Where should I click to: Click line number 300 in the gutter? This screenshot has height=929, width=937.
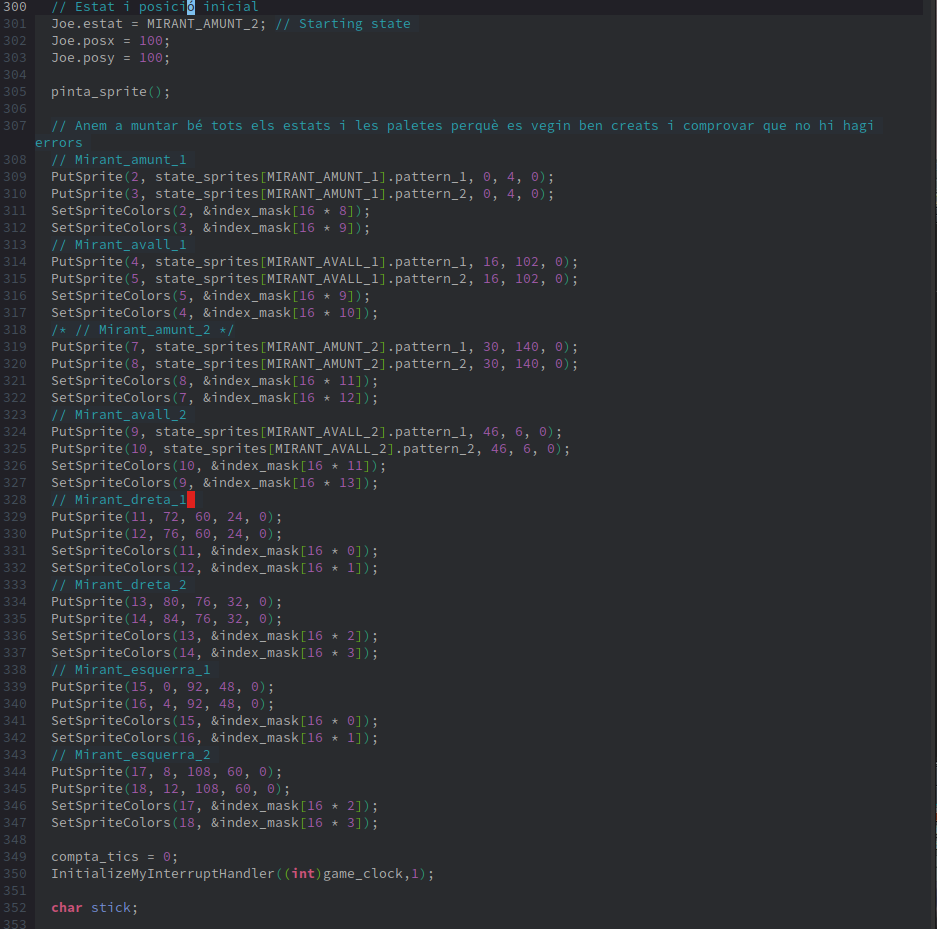pyautogui.click(x=15, y=7)
